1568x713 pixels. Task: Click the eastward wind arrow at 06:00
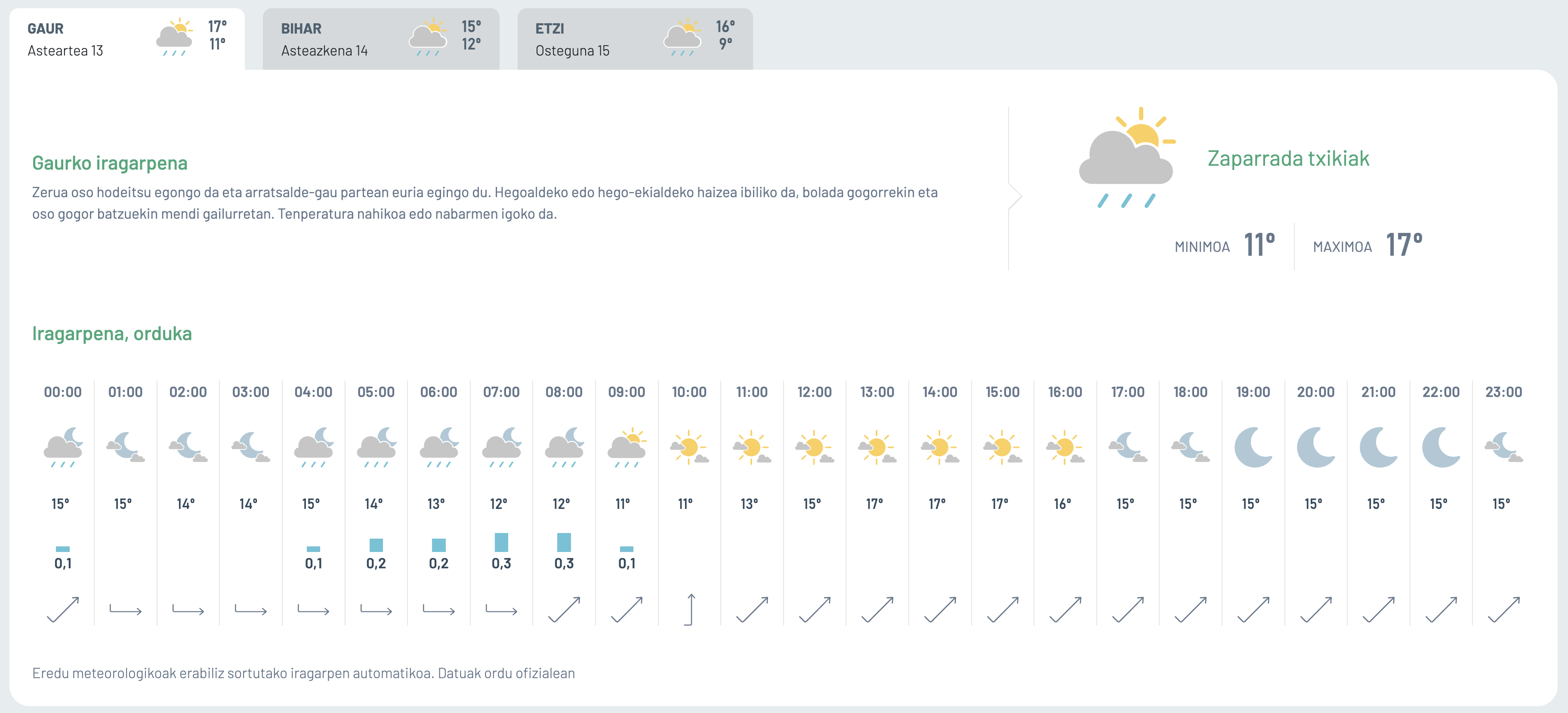439,610
